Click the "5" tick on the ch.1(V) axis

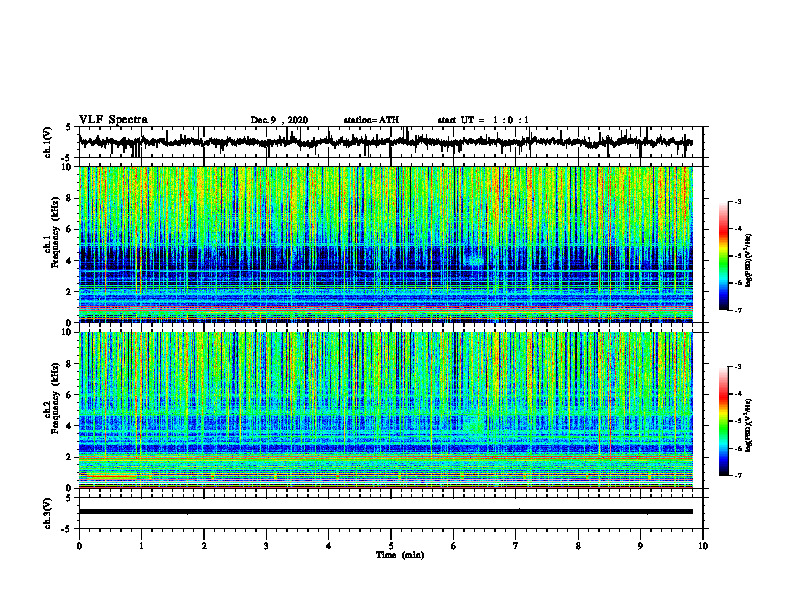[x=69, y=127]
